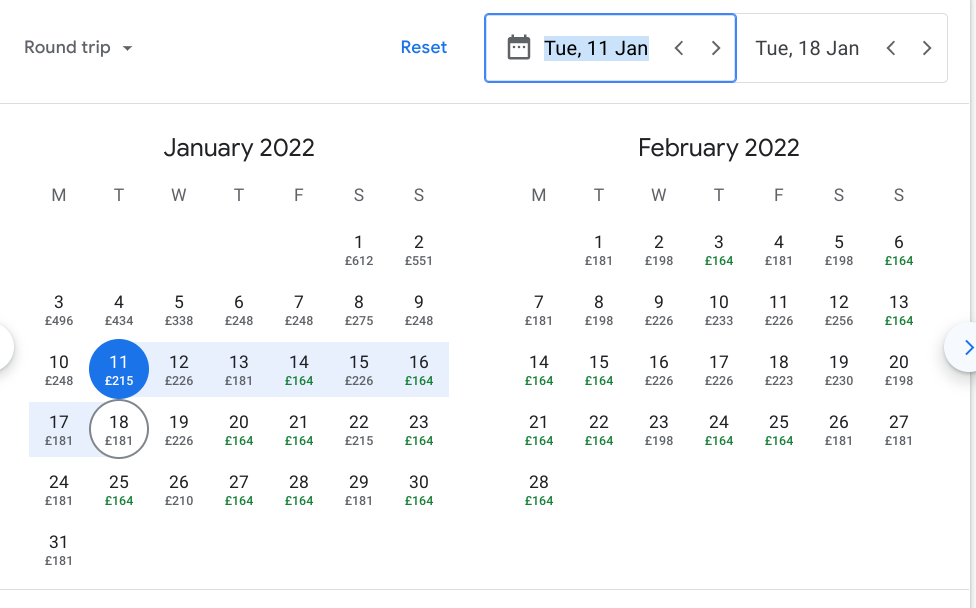The width and height of the screenshot is (976, 608).
Task: Choose 25 January priced £164
Action: tap(119, 489)
